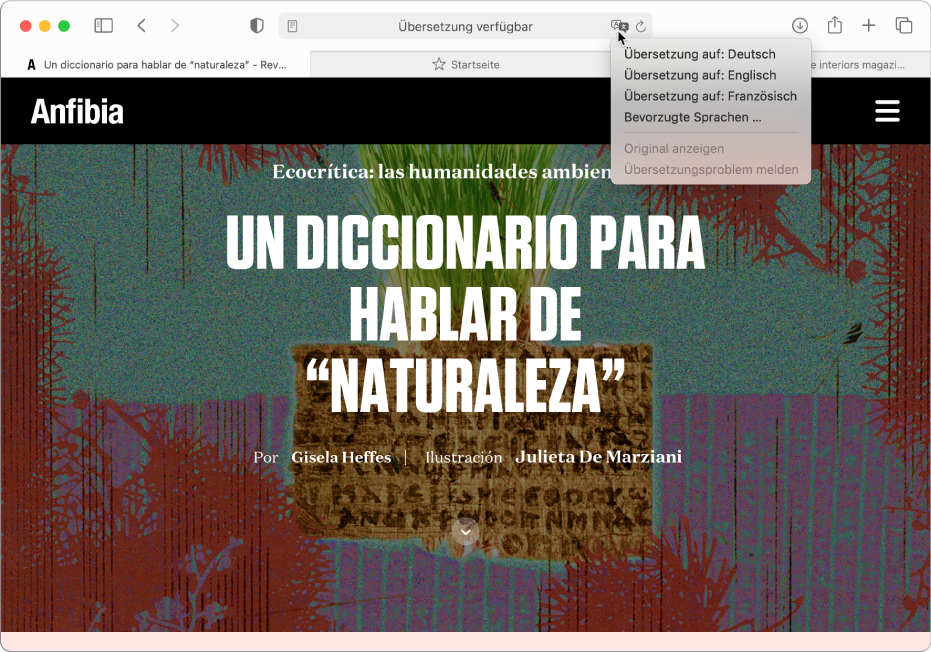
Task: Open the privacy report shield icon
Action: (256, 26)
